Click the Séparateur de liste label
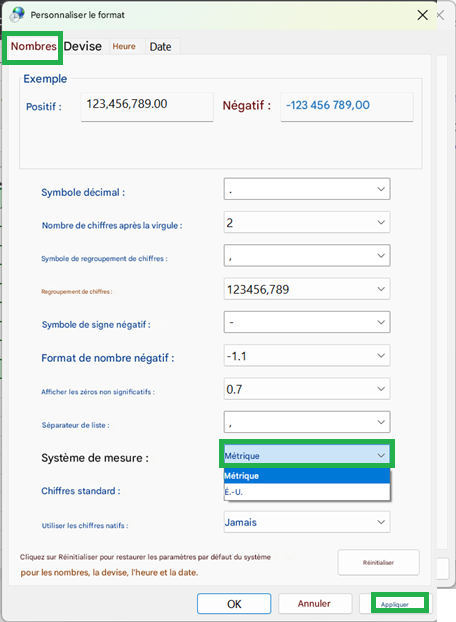 tap(75, 425)
